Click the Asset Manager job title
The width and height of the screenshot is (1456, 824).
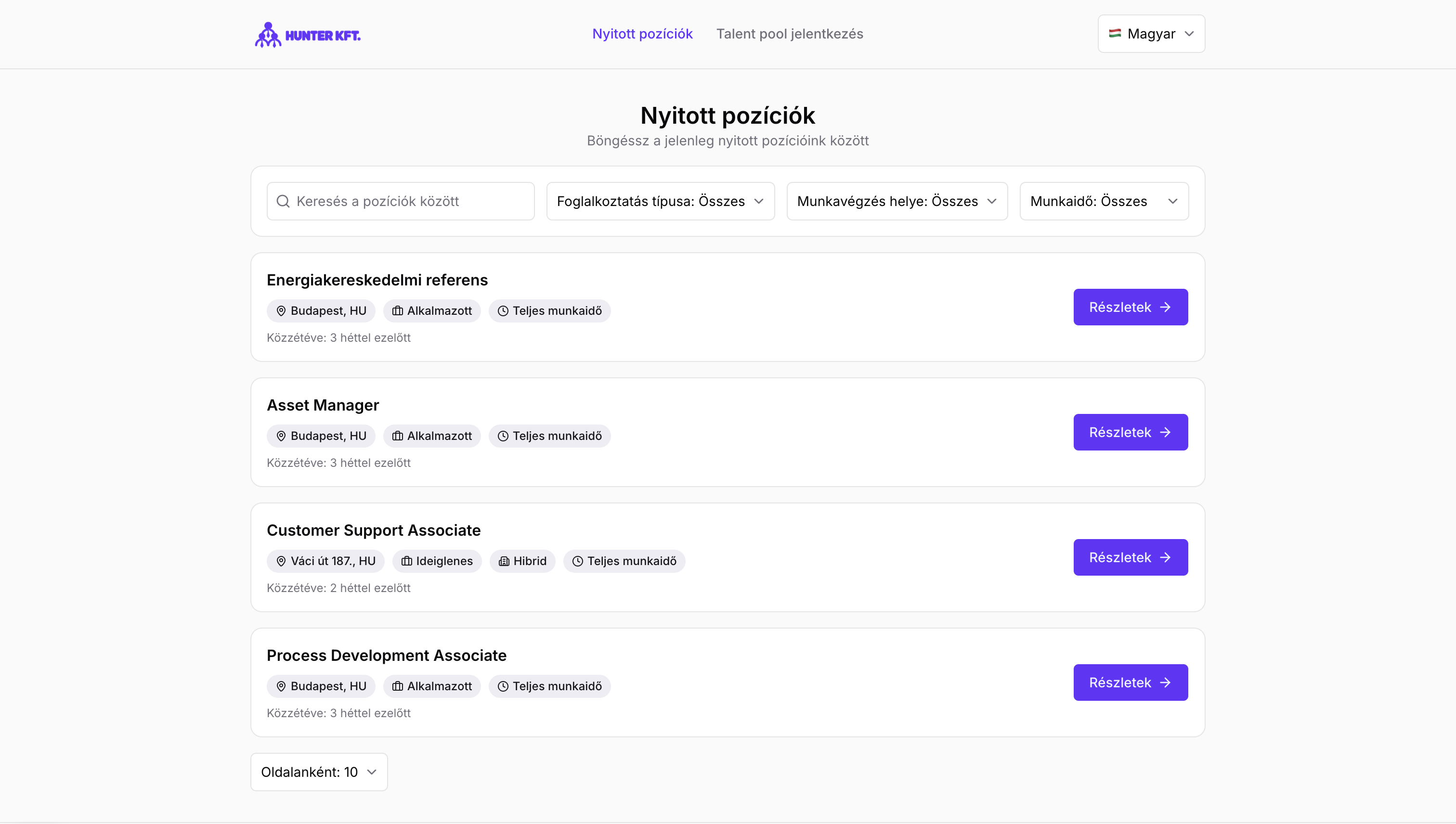(323, 405)
